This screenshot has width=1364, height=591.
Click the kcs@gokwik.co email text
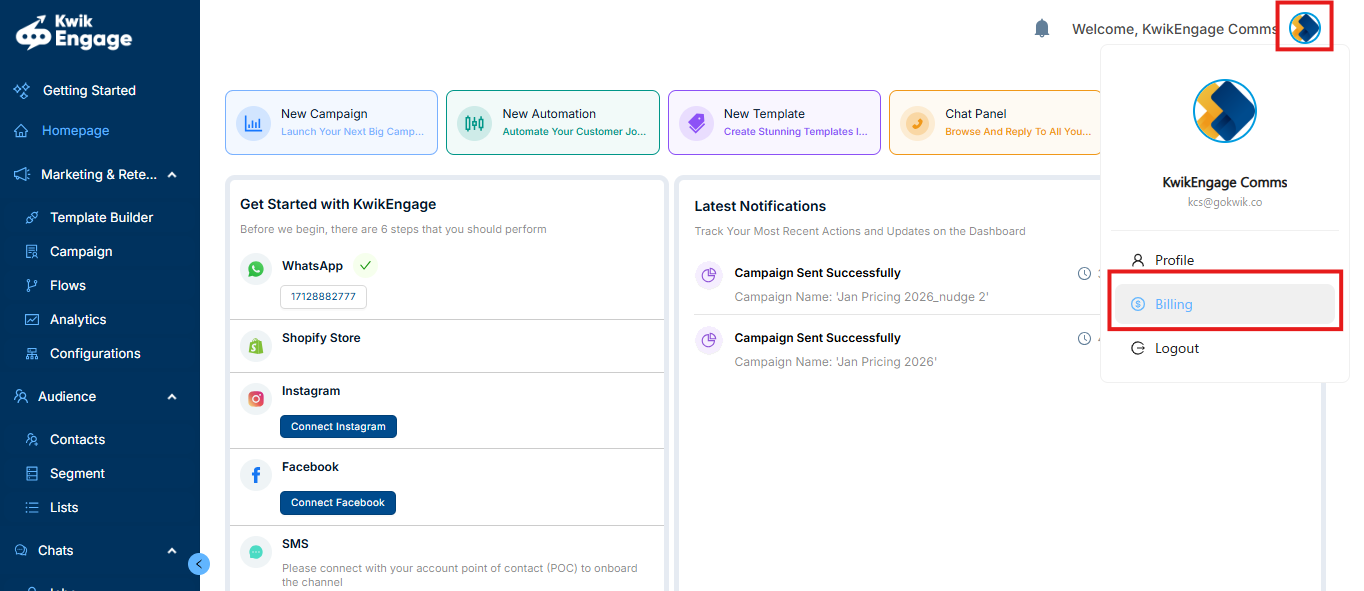(x=1225, y=202)
